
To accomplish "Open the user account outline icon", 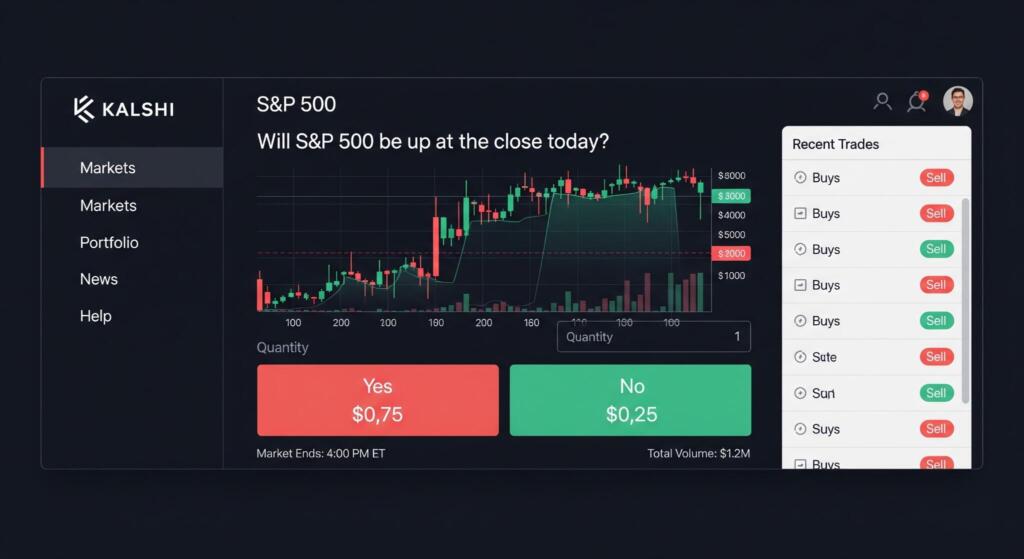I will coord(882,101).
